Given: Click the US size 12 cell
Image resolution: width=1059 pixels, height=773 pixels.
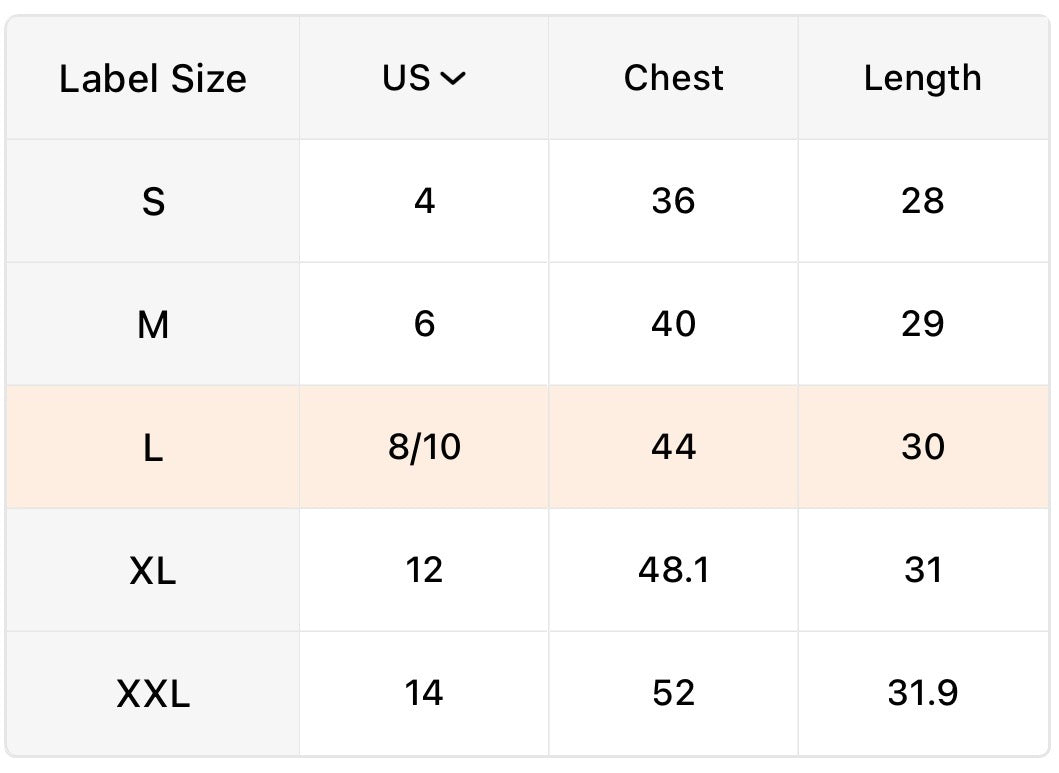Looking at the screenshot, I should 424,570.
